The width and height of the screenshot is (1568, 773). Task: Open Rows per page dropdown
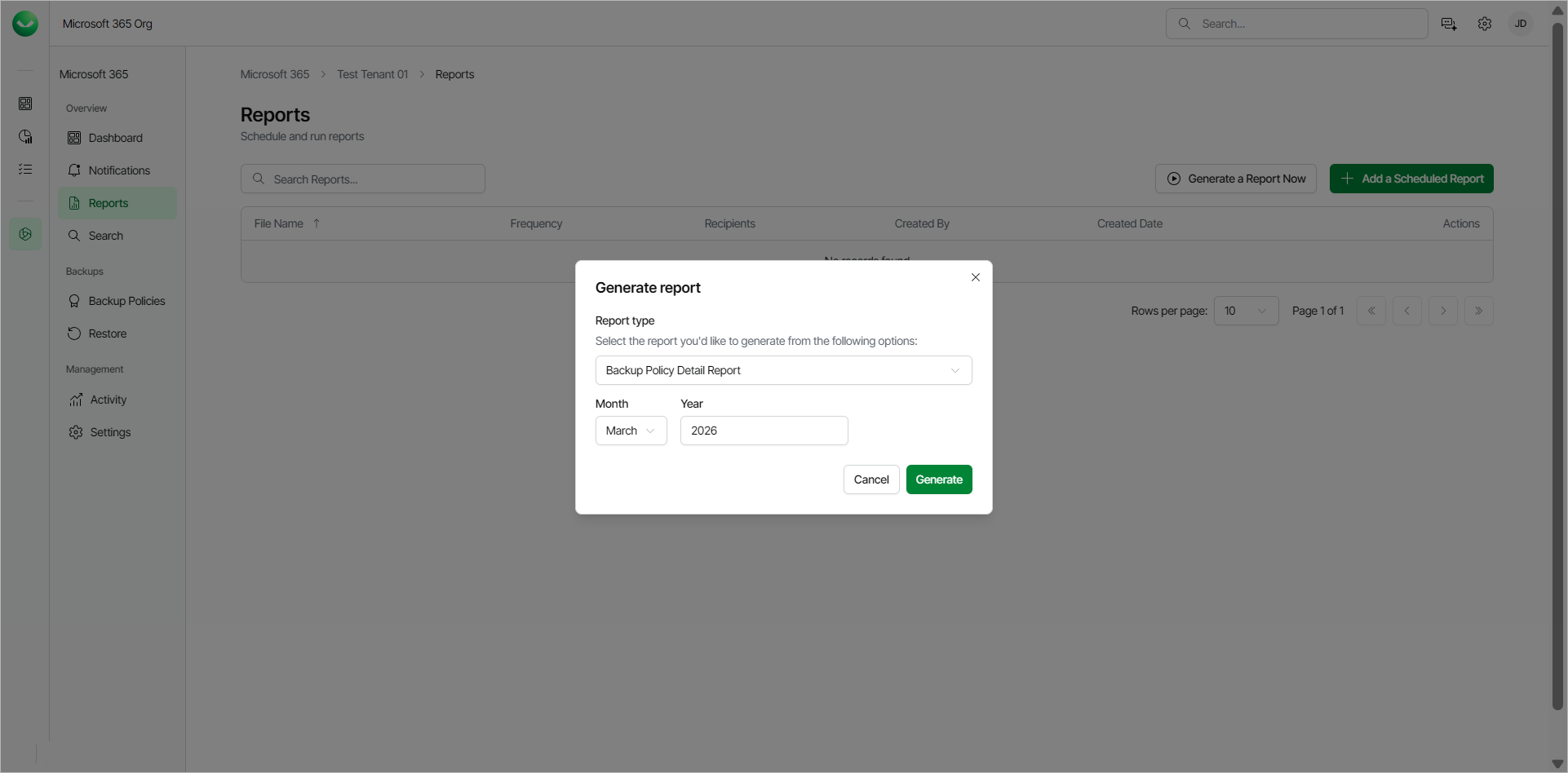pos(1245,311)
